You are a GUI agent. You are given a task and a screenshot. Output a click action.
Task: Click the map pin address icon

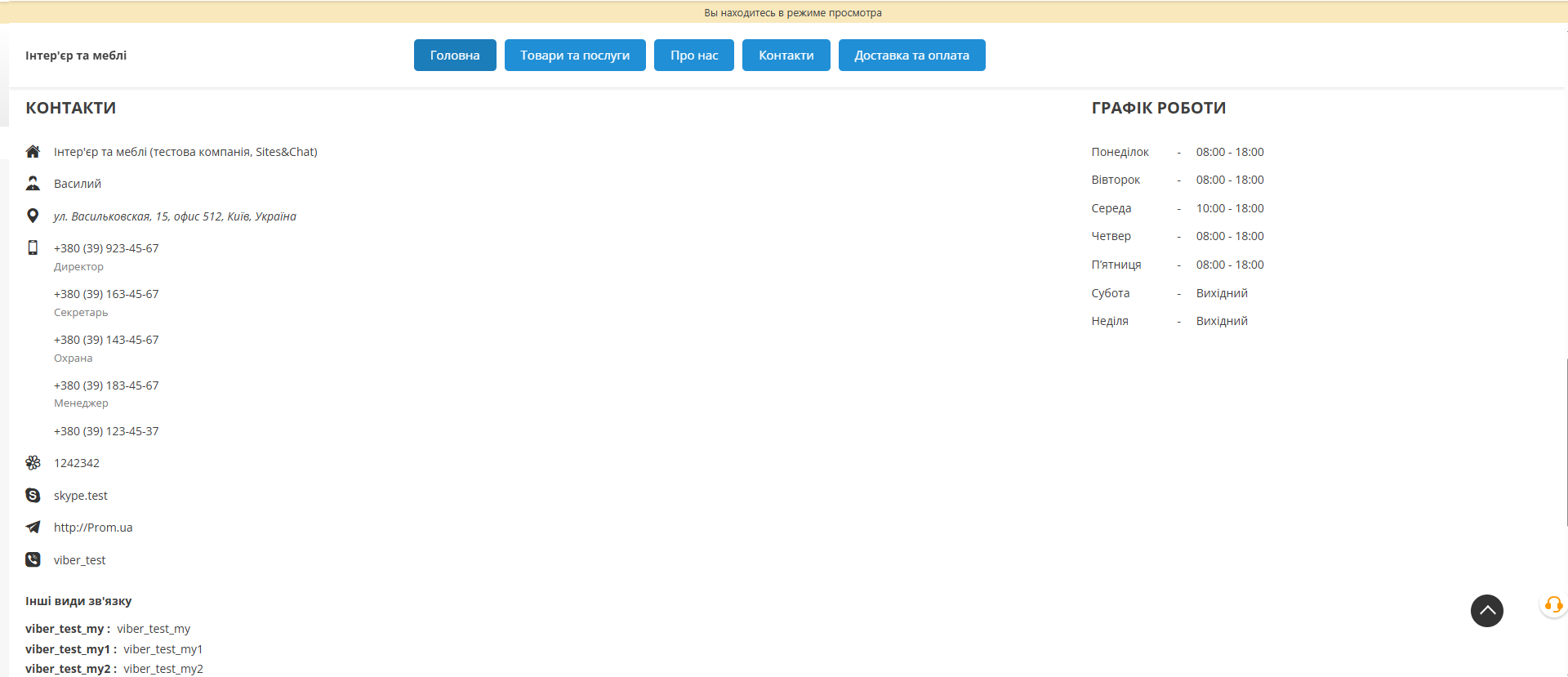tap(33, 216)
